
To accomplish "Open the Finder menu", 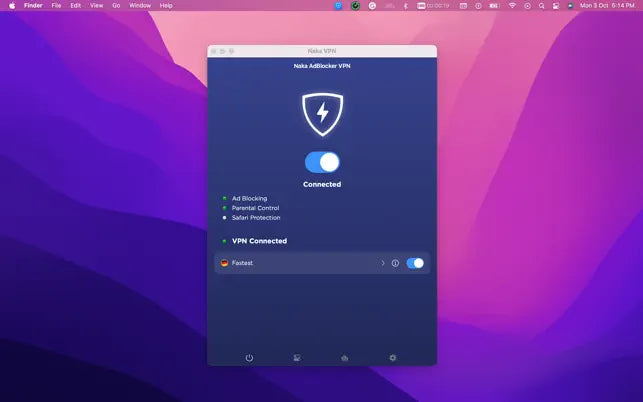I will [33, 6].
